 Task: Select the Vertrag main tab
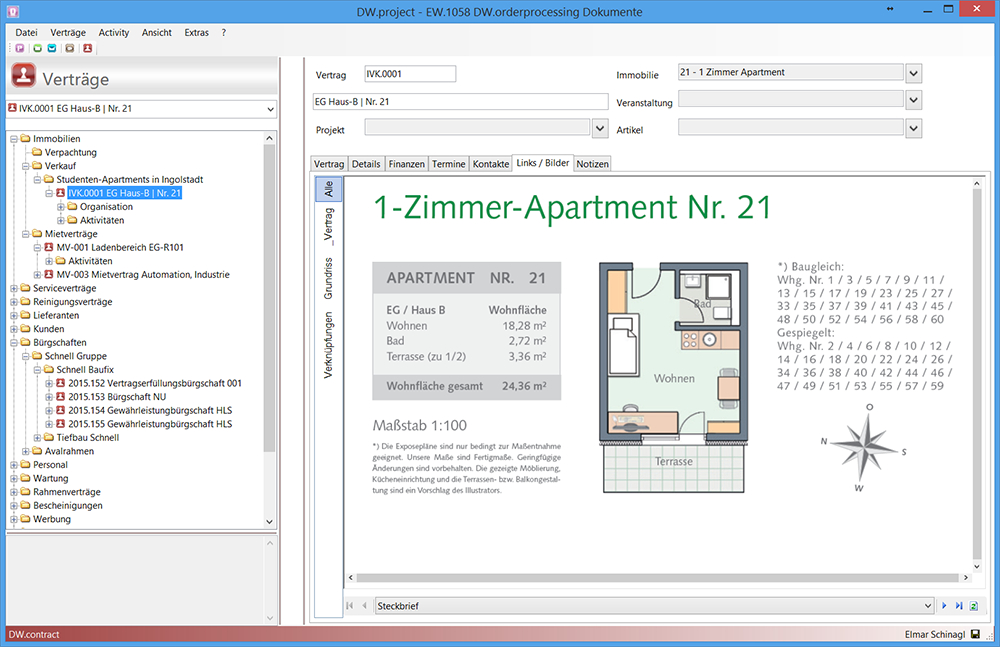[329, 164]
